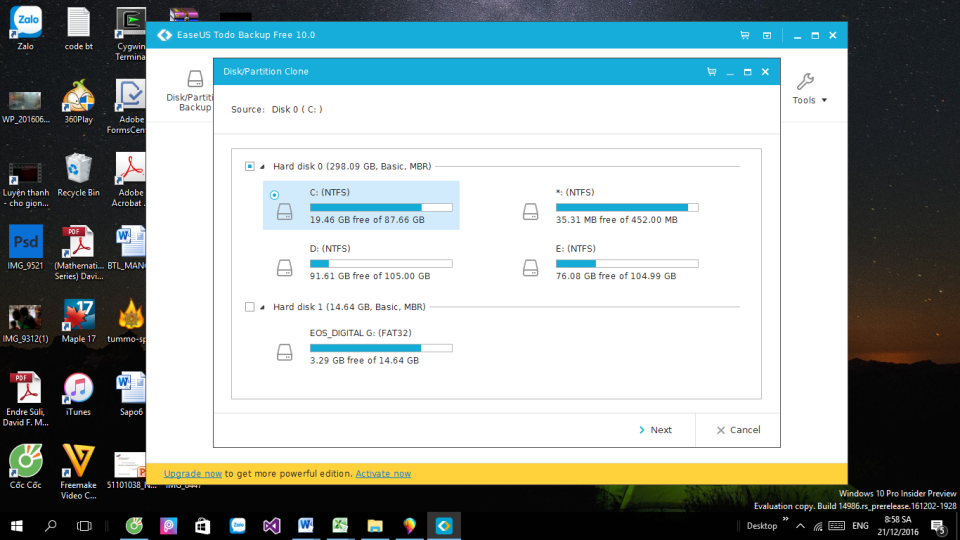Click the D: partition usage bar

coord(381,264)
